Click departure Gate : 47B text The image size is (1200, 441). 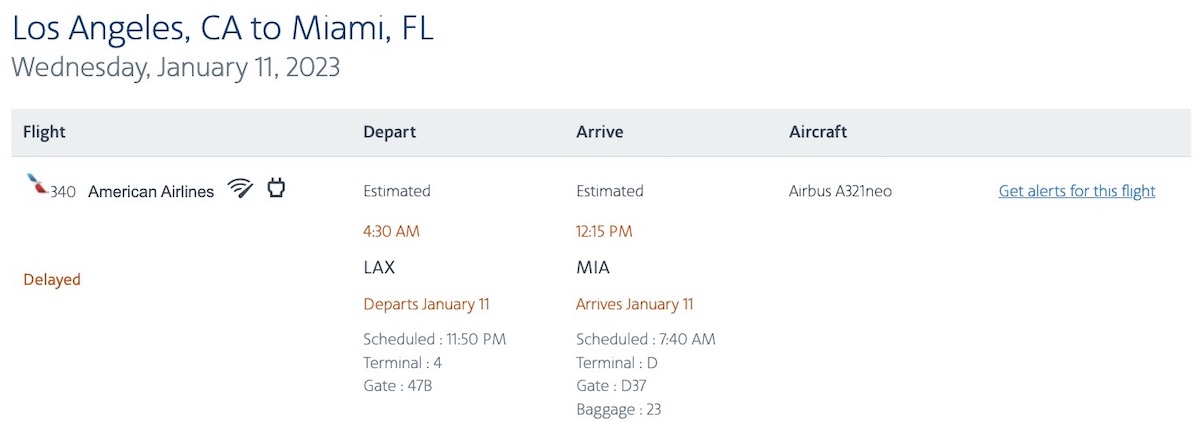click(x=398, y=385)
